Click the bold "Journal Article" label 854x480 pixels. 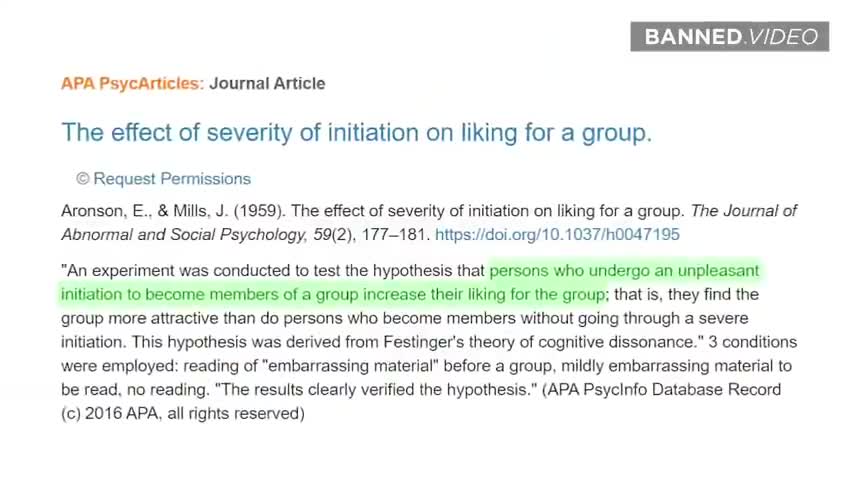coord(267,83)
